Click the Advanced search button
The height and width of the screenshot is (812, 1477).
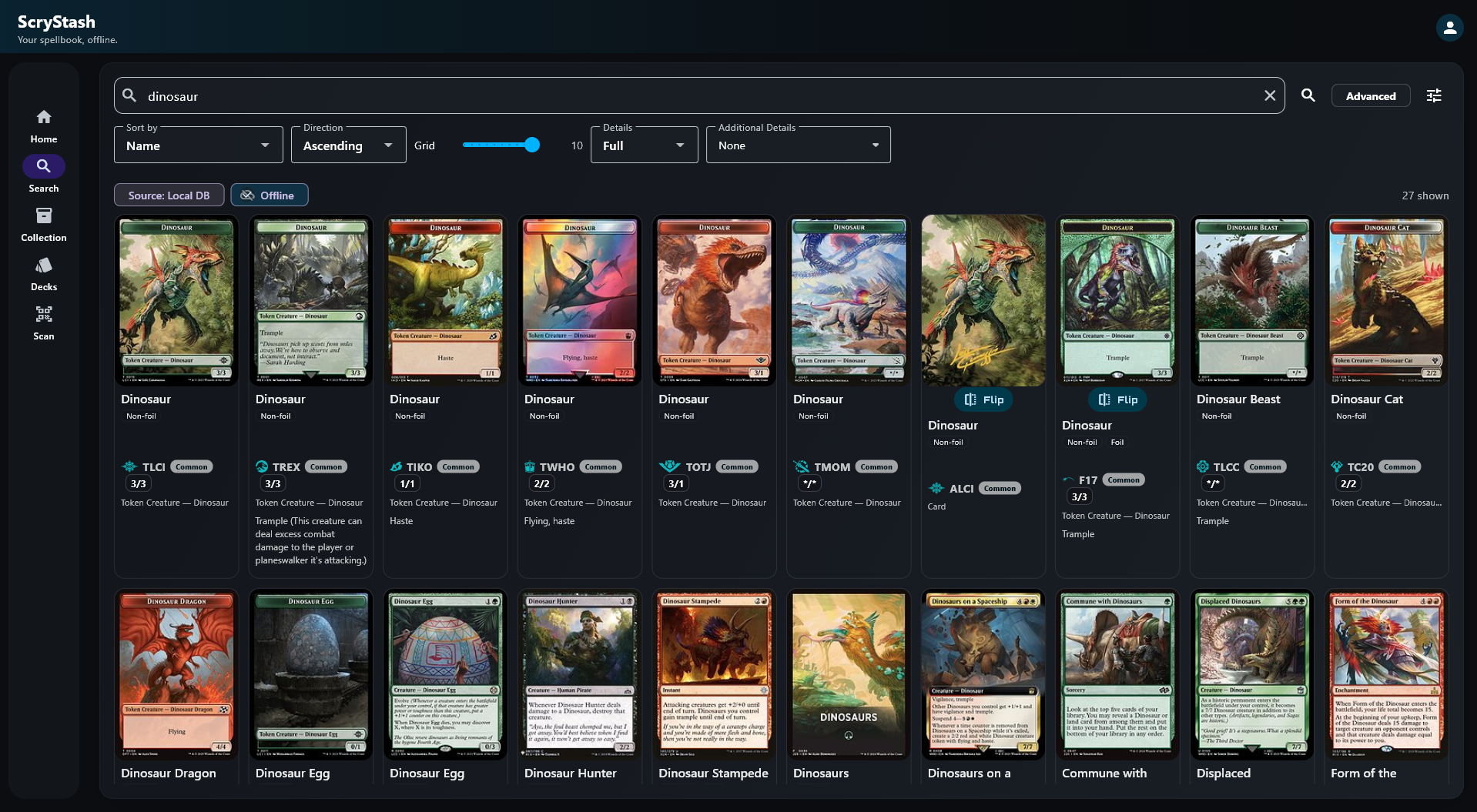[x=1371, y=95]
